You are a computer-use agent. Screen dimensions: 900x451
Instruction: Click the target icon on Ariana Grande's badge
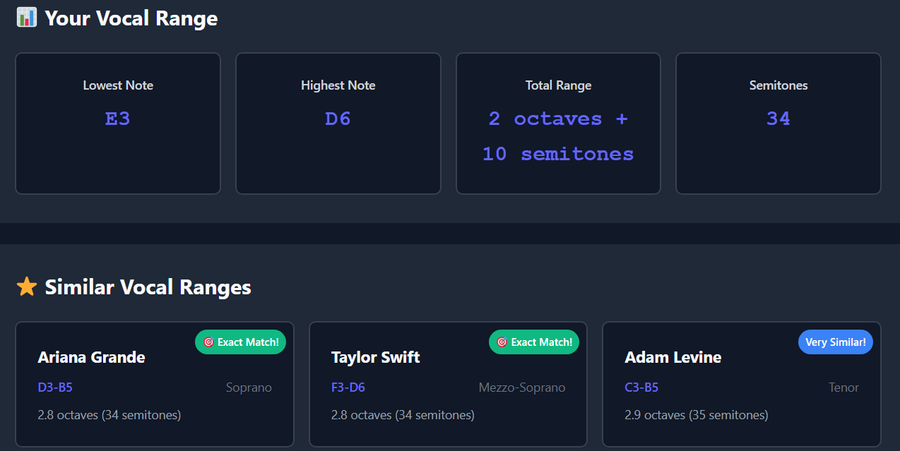pyautogui.click(x=208, y=343)
